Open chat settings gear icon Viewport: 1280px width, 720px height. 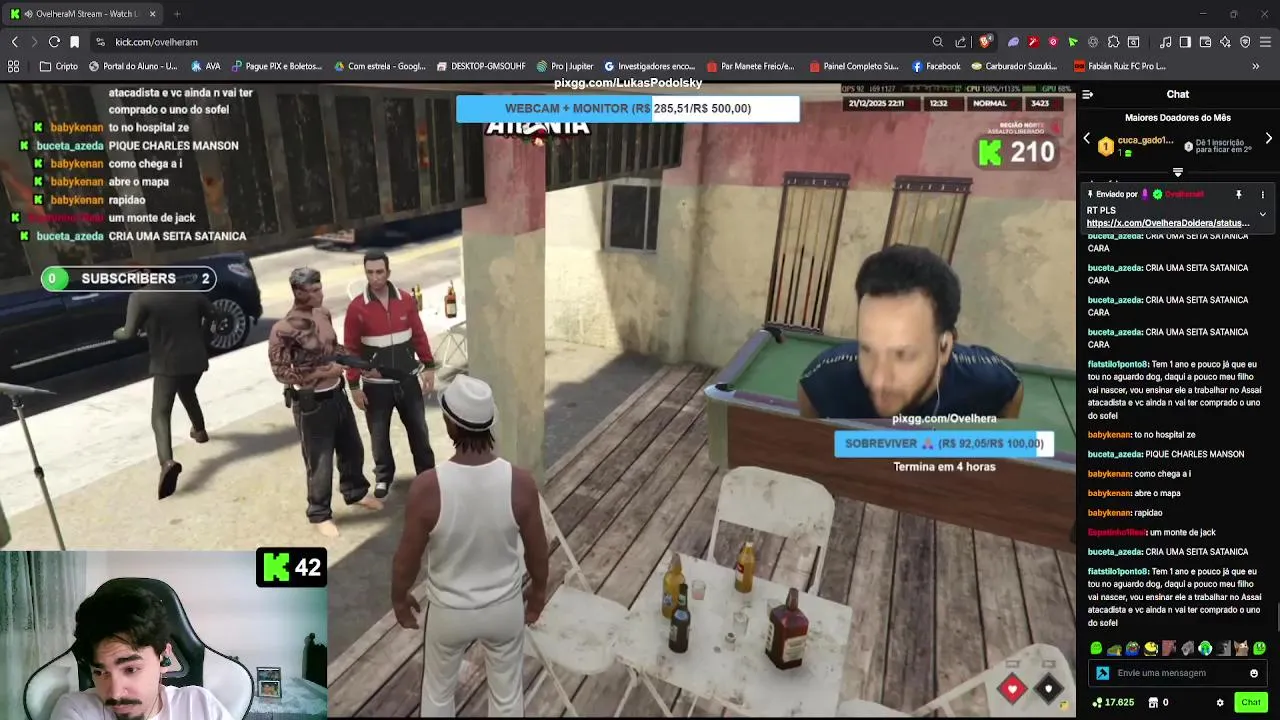(x=1220, y=702)
